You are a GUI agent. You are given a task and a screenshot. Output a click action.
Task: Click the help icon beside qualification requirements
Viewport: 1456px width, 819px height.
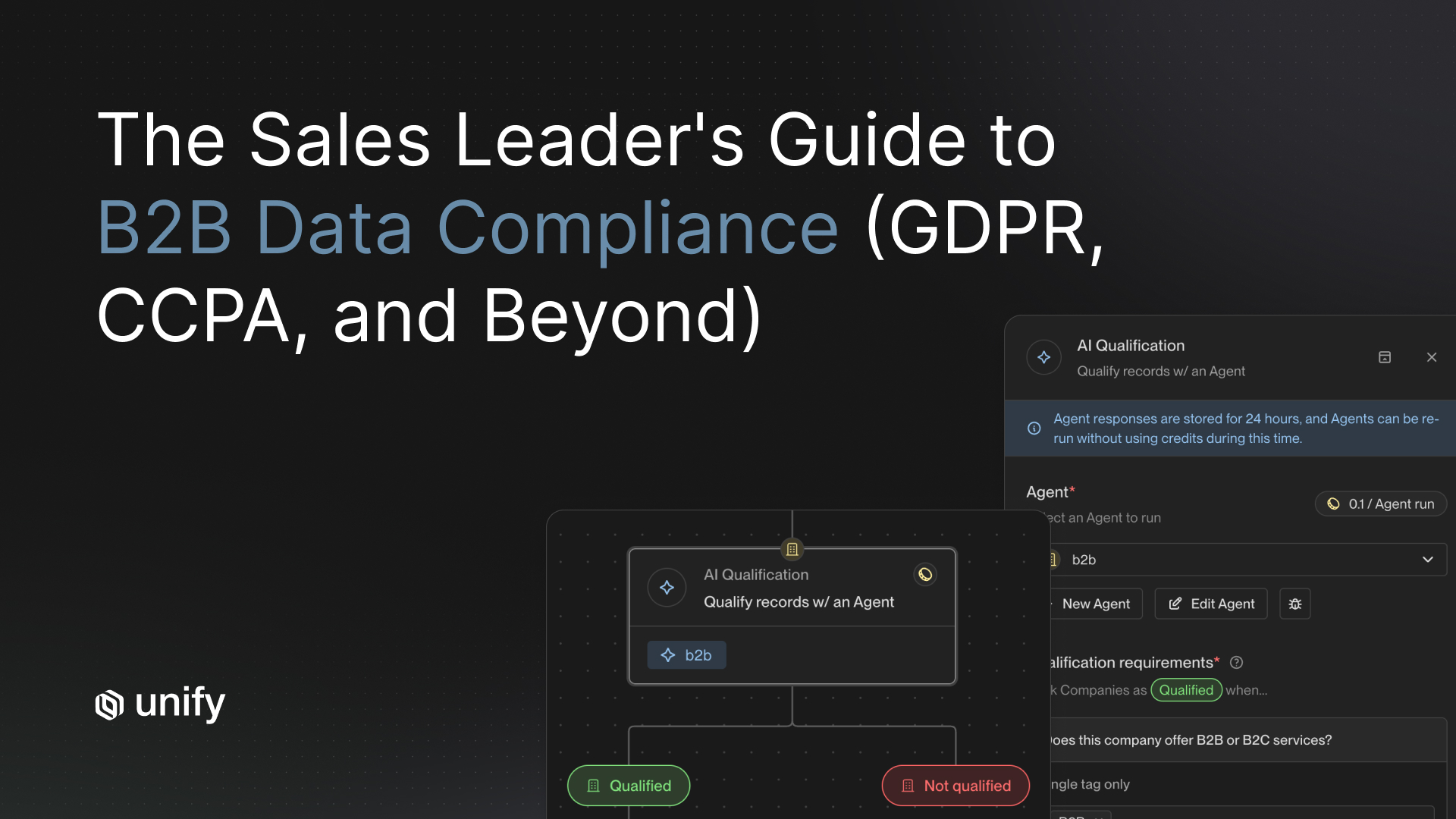[1236, 663]
